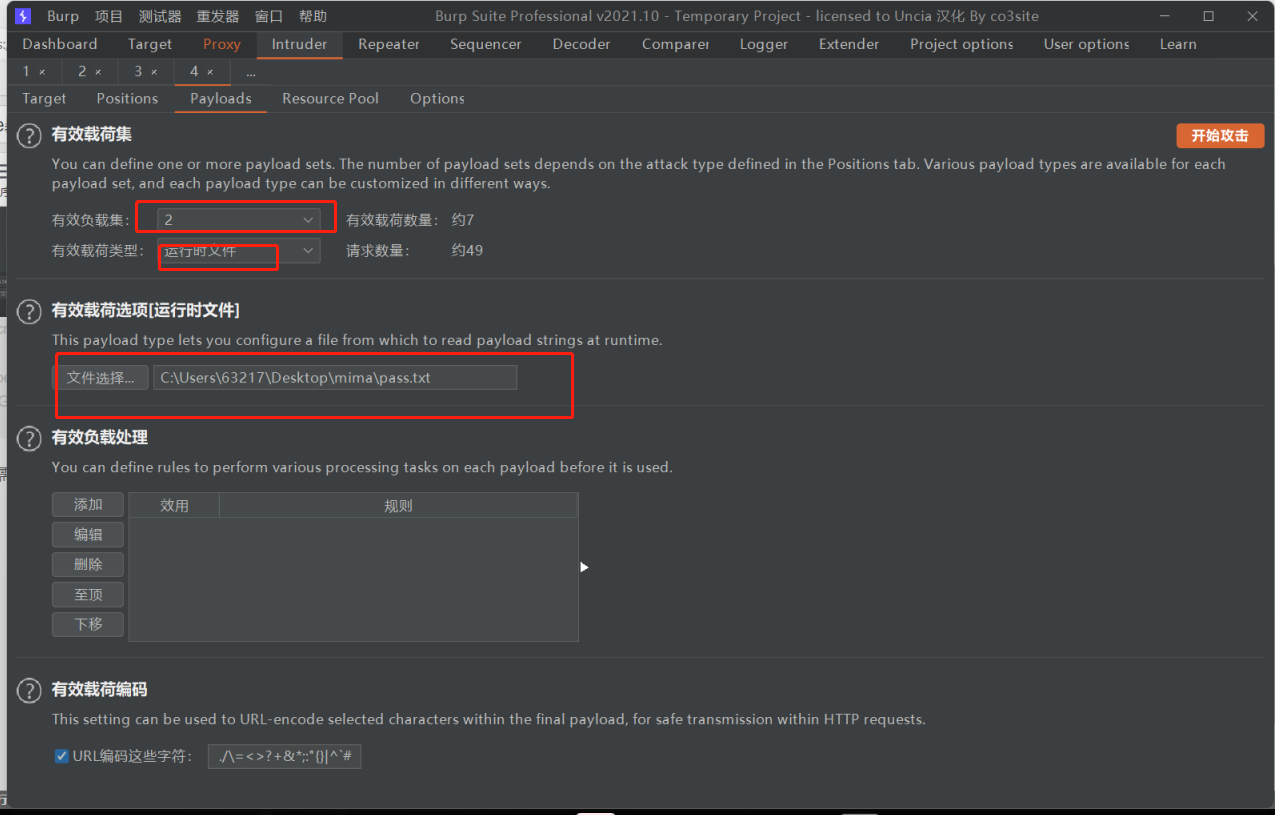Close Intruder attack tab 3
This screenshot has height=815, width=1275.
154,72
